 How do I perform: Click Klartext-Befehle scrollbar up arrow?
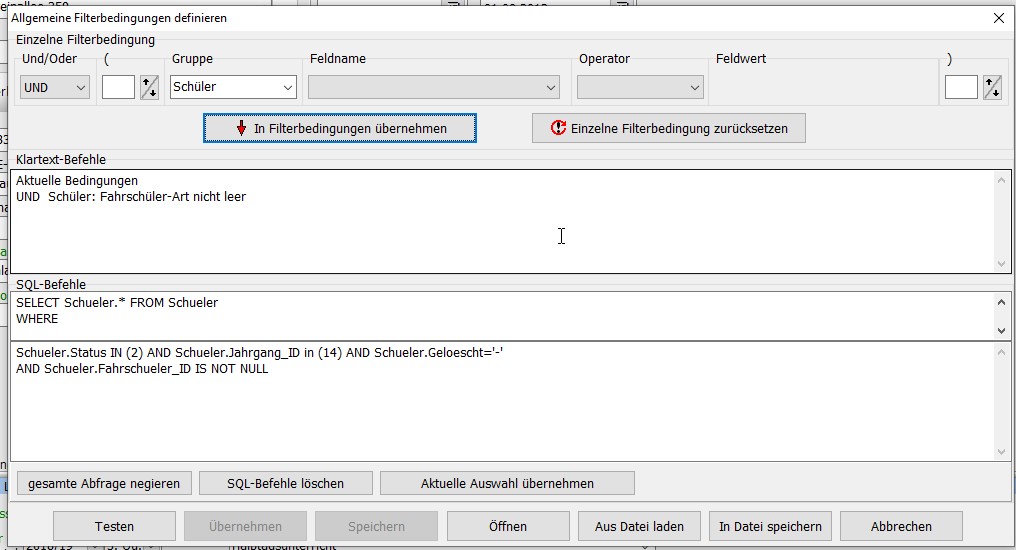click(1001, 180)
